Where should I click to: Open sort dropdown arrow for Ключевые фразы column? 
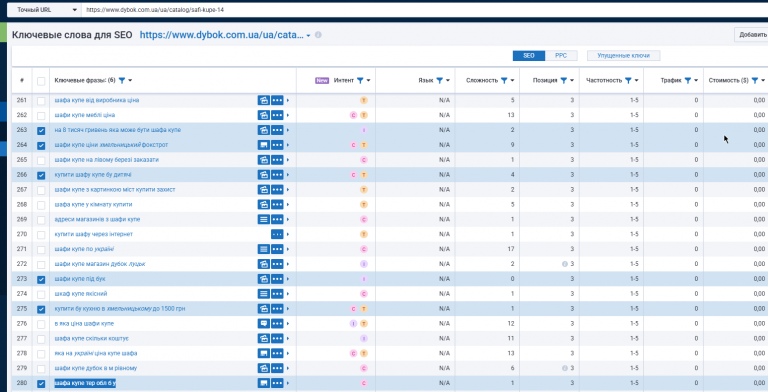pos(130,80)
